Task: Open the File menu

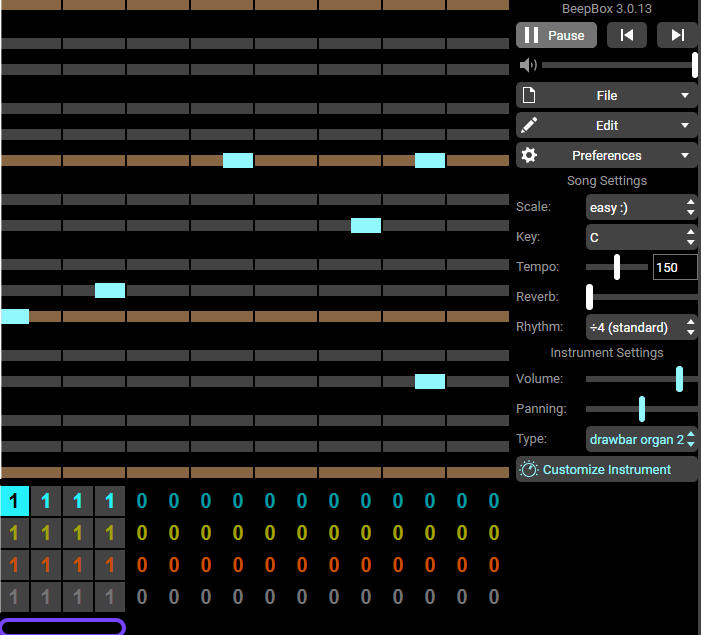Action: [606, 96]
